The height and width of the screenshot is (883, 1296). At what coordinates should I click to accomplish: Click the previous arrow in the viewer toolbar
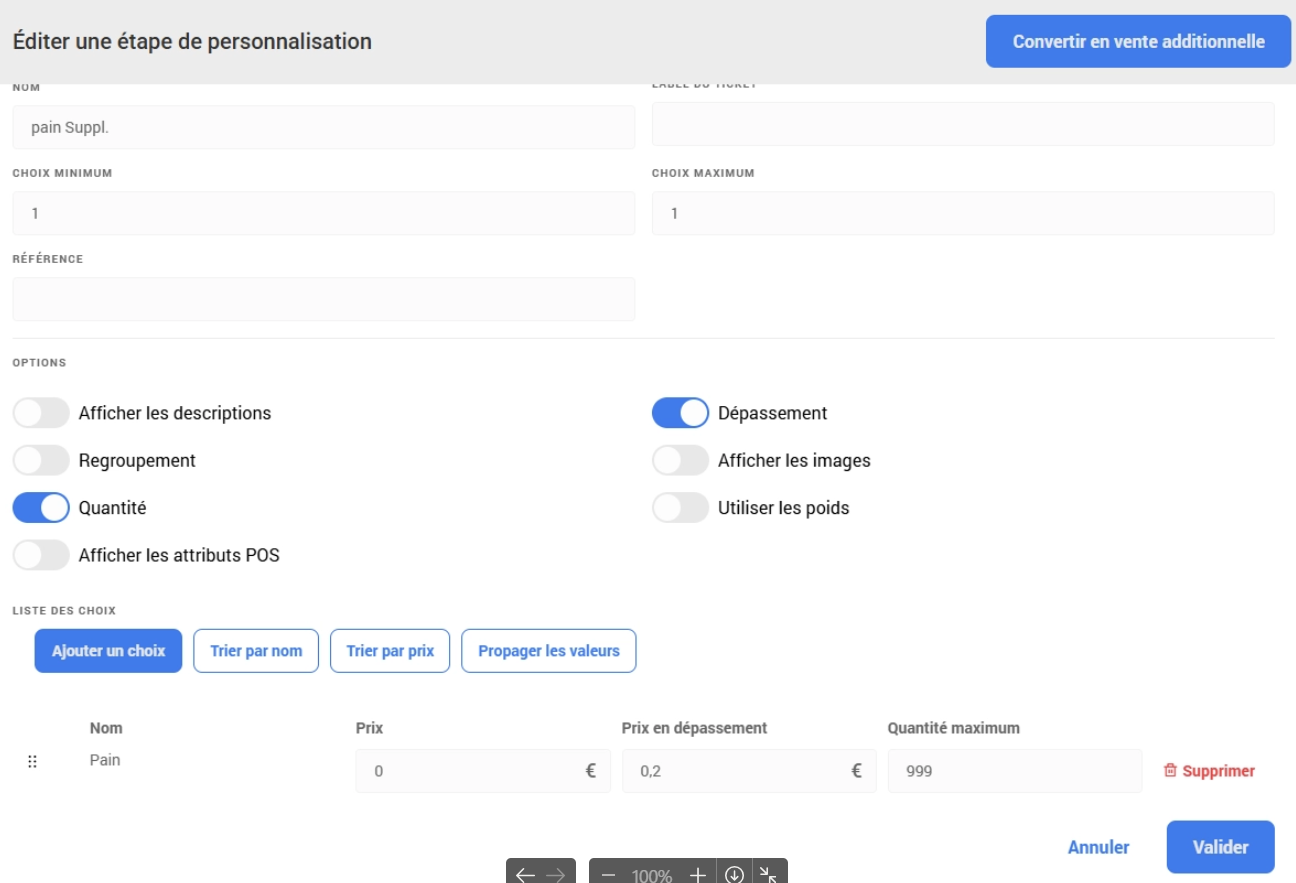pos(525,874)
